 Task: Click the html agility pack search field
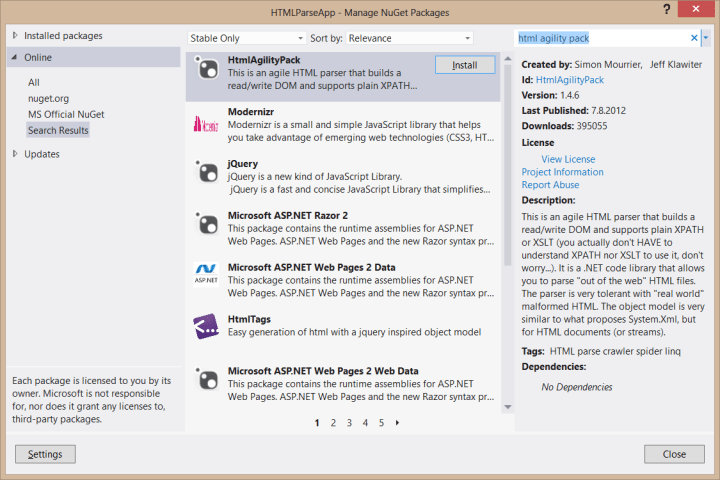click(600, 38)
